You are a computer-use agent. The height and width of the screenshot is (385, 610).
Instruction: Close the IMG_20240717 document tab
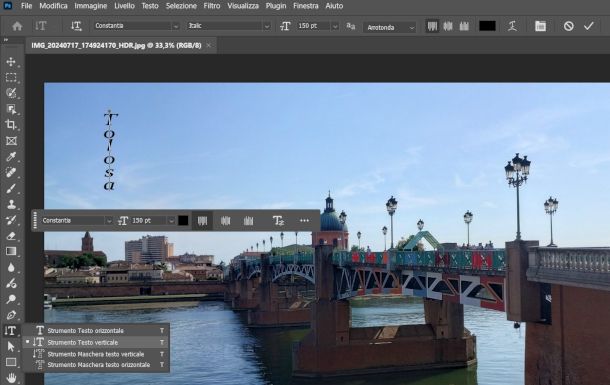(209, 46)
